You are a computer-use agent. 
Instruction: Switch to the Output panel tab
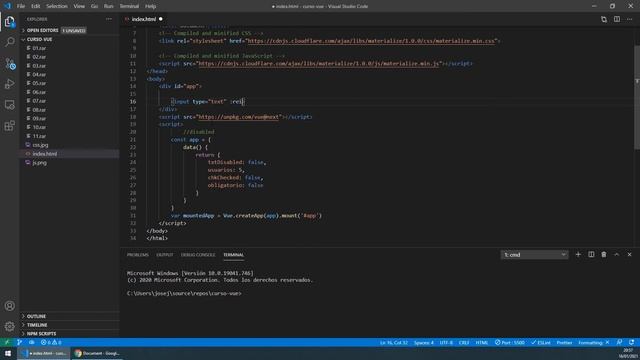164,255
